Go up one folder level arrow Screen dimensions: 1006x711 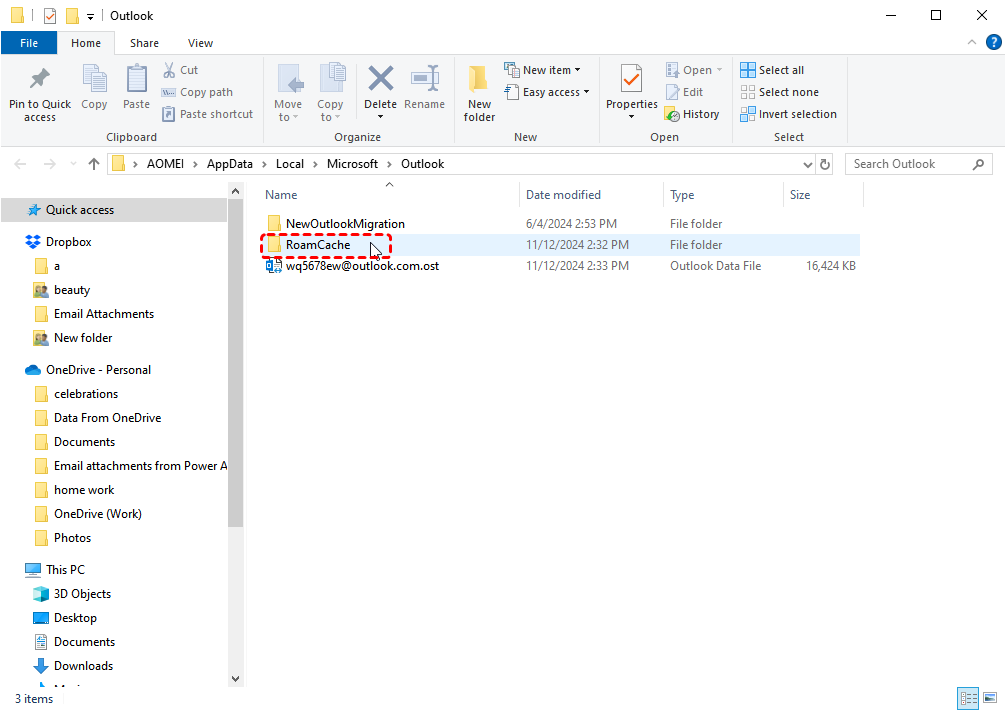click(x=94, y=164)
